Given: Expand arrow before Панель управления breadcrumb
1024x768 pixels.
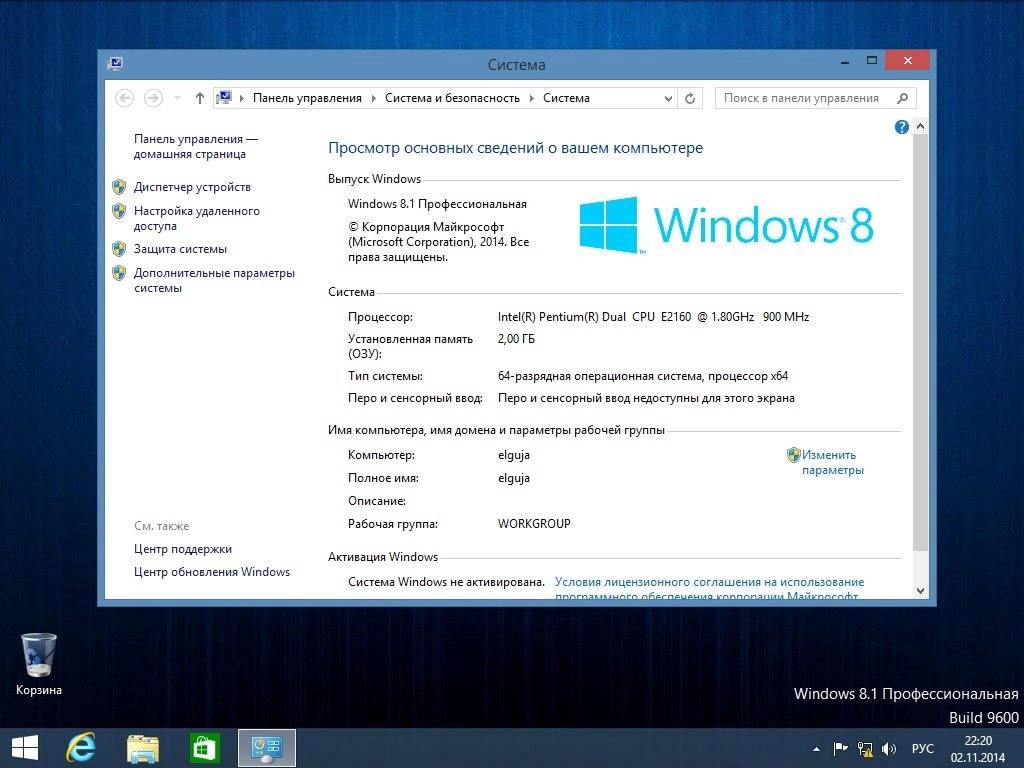Looking at the screenshot, I should tap(242, 98).
